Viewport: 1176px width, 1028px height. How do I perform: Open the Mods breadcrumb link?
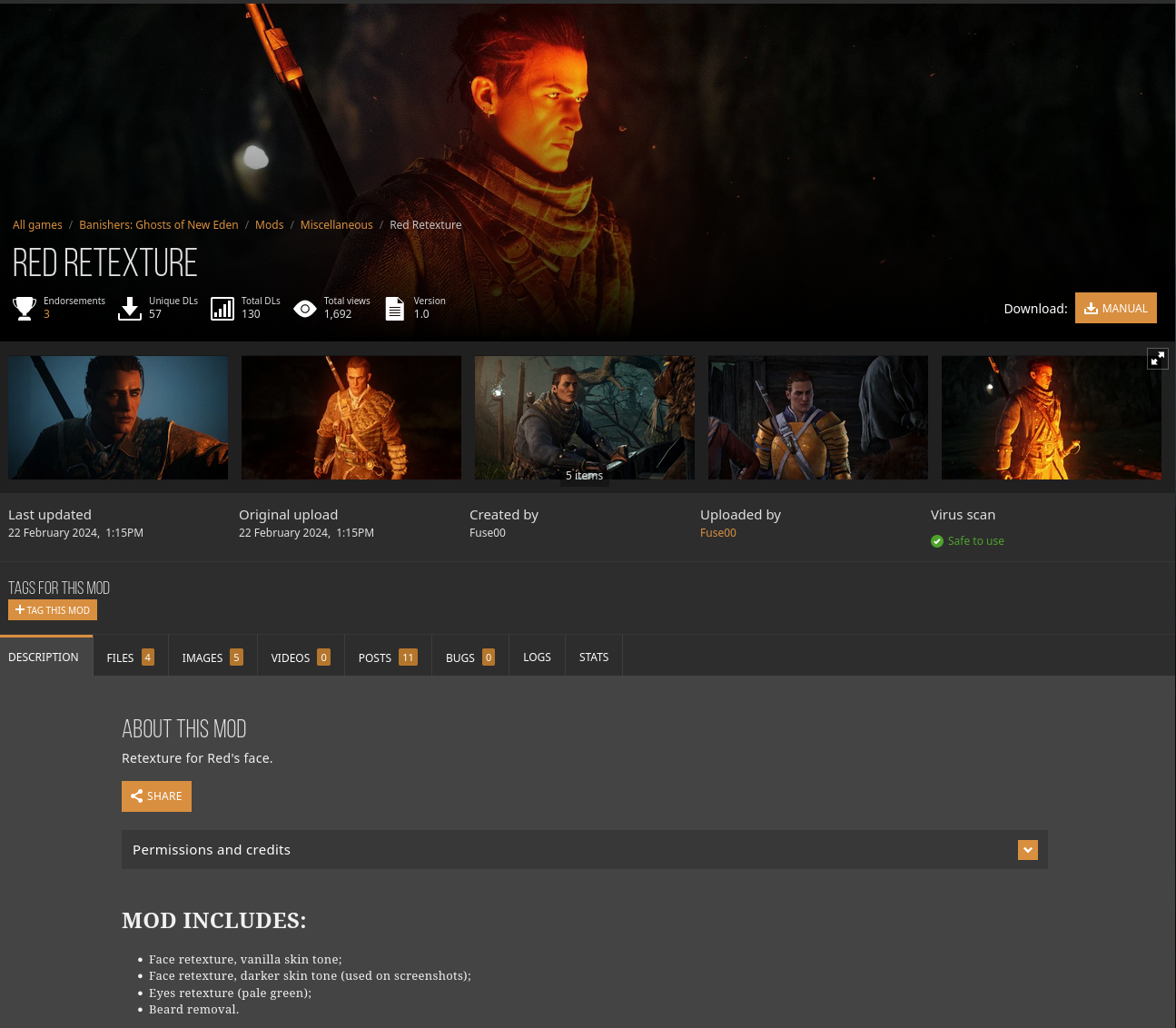pos(269,225)
